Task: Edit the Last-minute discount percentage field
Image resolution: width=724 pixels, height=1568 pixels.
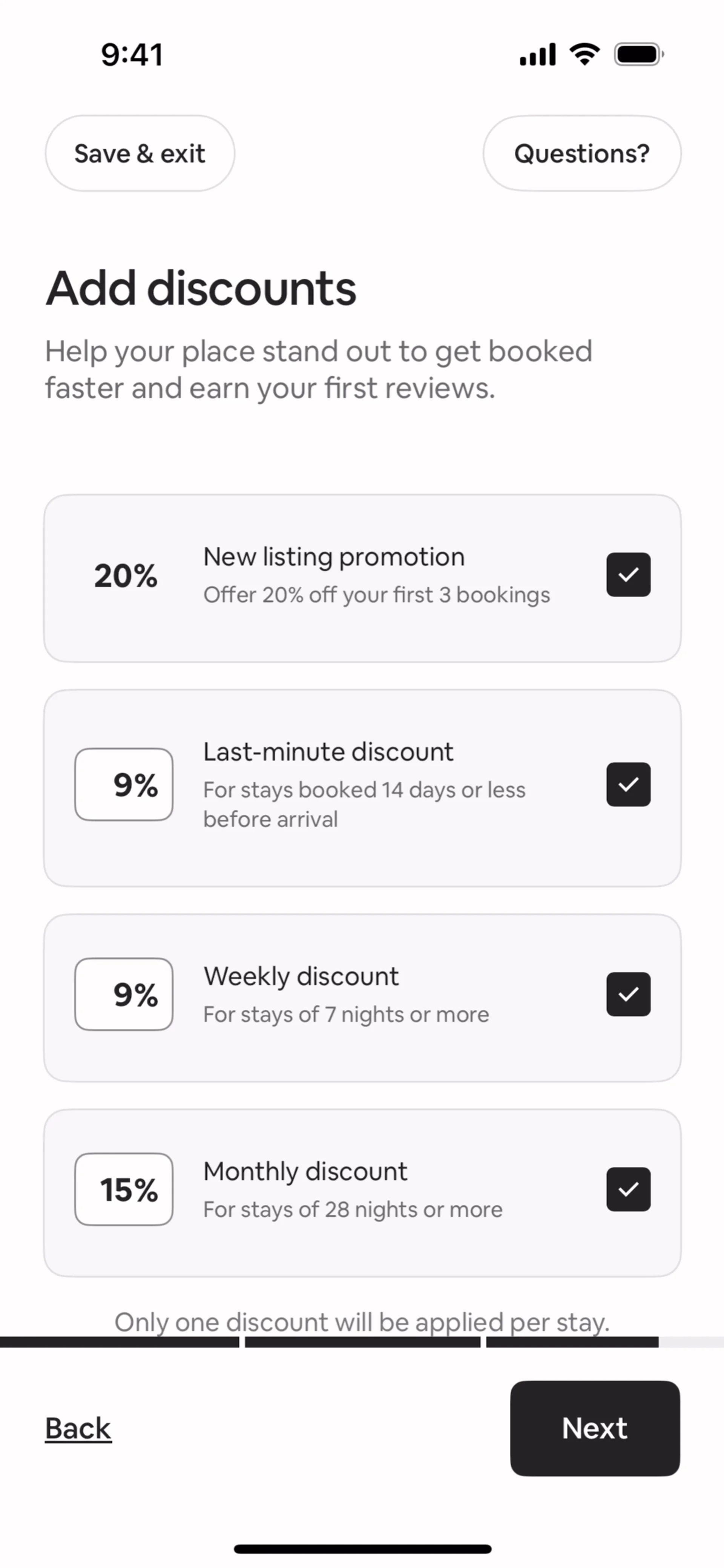Action: [x=124, y=784]
